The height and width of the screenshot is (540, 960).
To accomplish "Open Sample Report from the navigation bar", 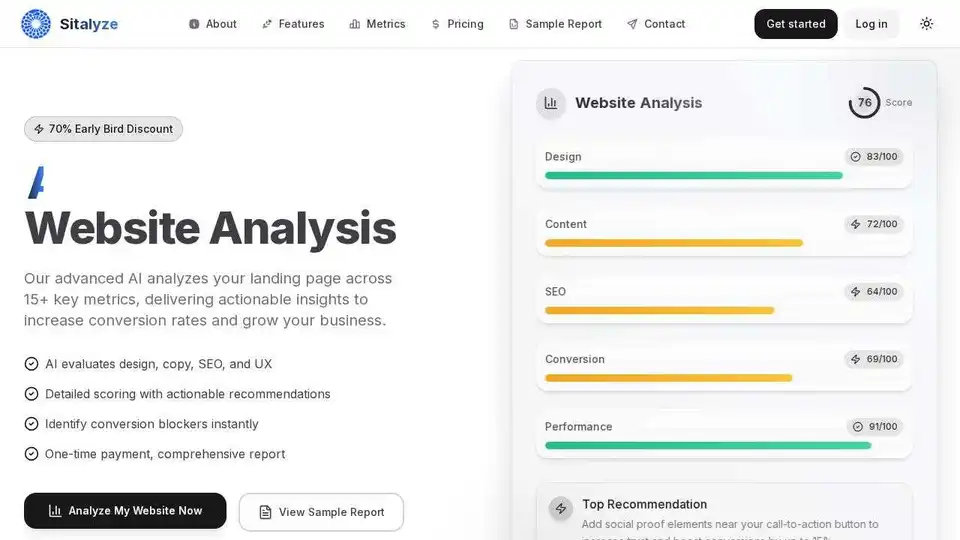I will (555, 24).
